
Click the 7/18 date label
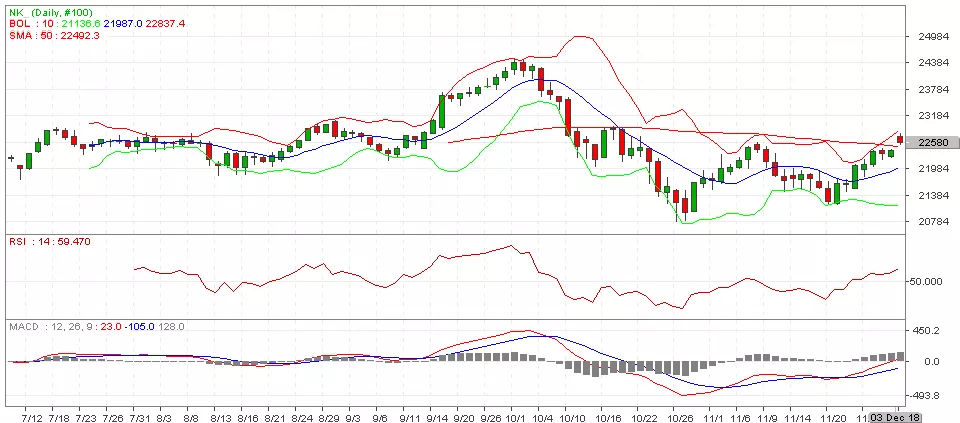(60, 417)
